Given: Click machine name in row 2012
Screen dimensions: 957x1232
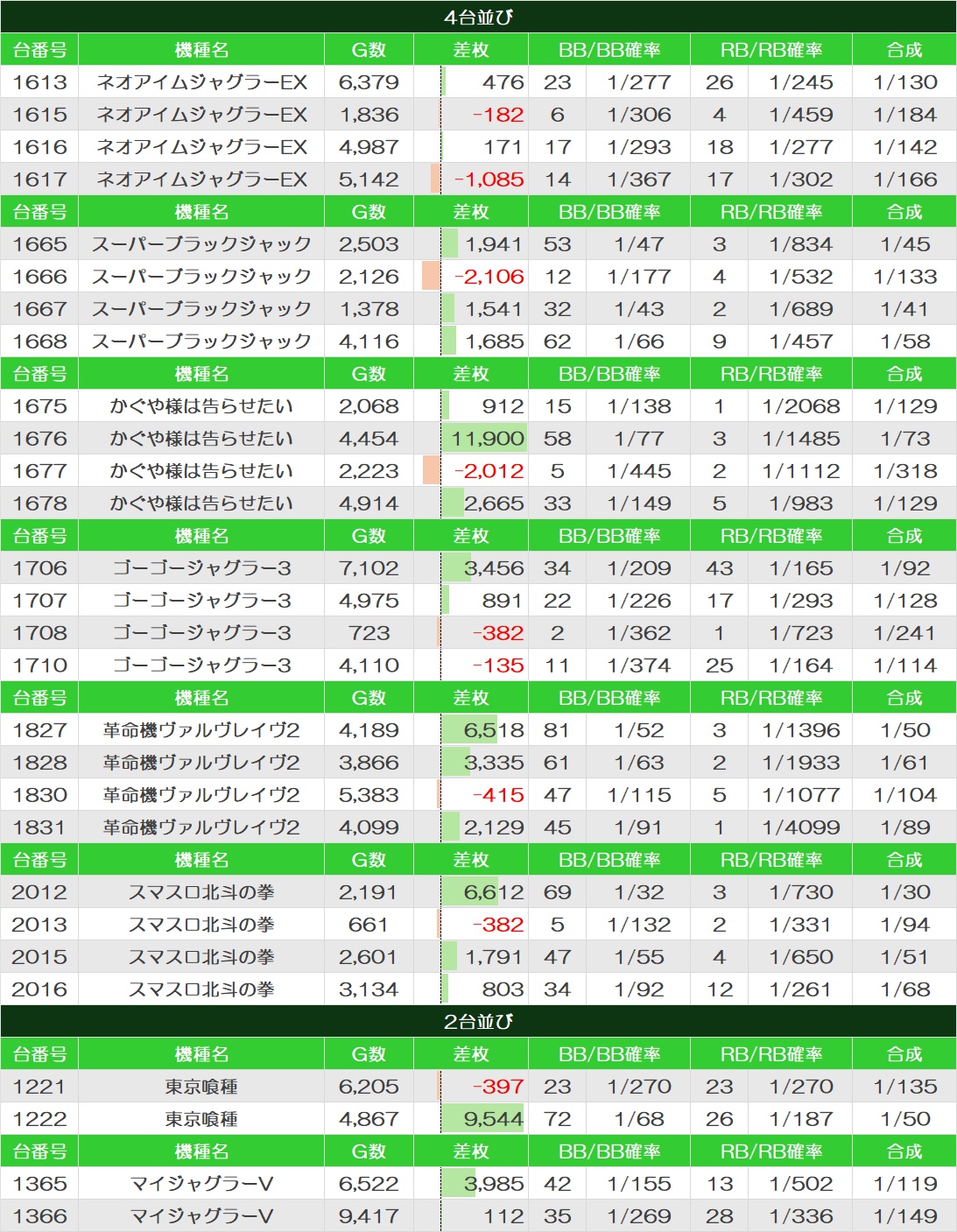Looking at the screenshot, I should (201, 892).
